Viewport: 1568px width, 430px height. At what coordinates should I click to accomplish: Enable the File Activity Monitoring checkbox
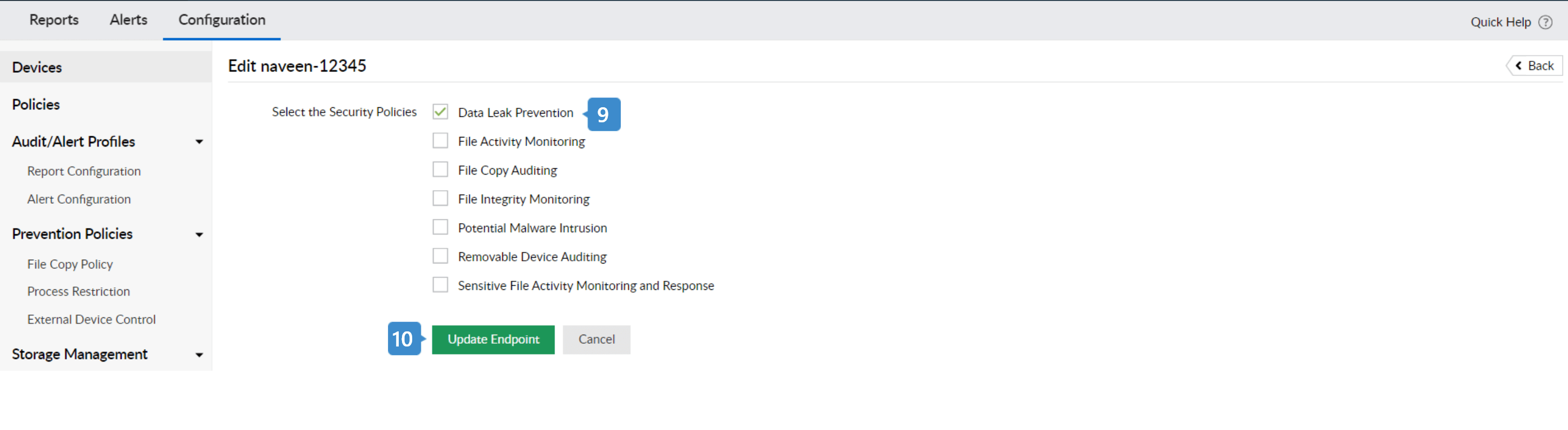coord(440,141)
